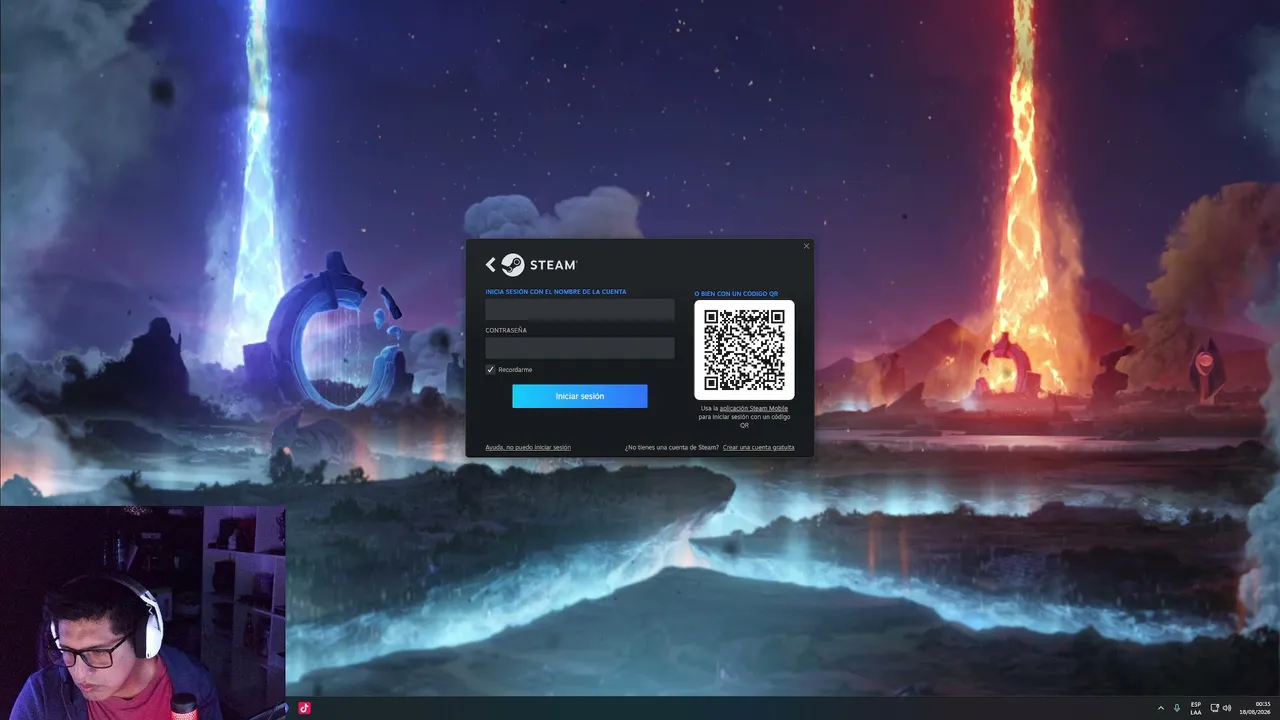The height and width of the screenshot is (720, 1280).
Task: Click the Steam logo in the login dialog
Action: point(539,265)
